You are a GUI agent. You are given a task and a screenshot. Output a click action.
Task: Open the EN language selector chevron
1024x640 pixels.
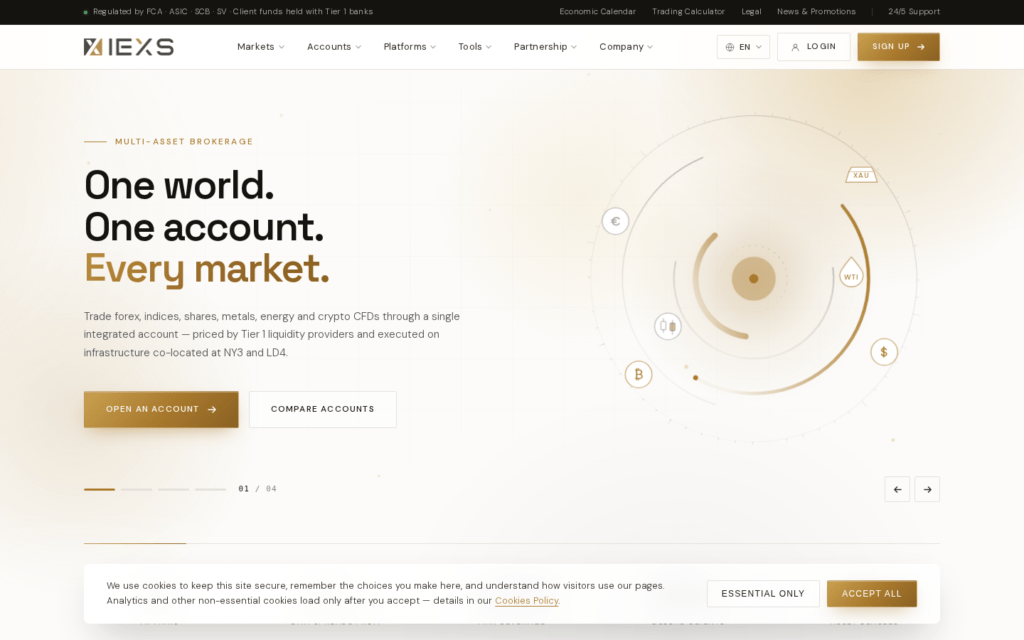click(758, 47)
